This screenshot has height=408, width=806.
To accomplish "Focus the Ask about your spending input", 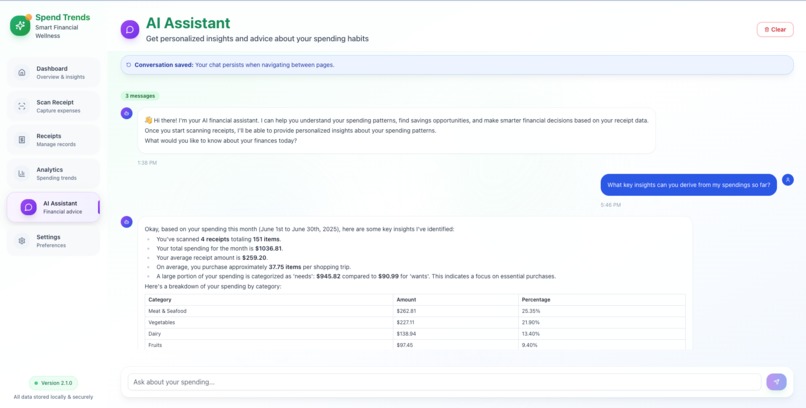I will click(444, 382).
